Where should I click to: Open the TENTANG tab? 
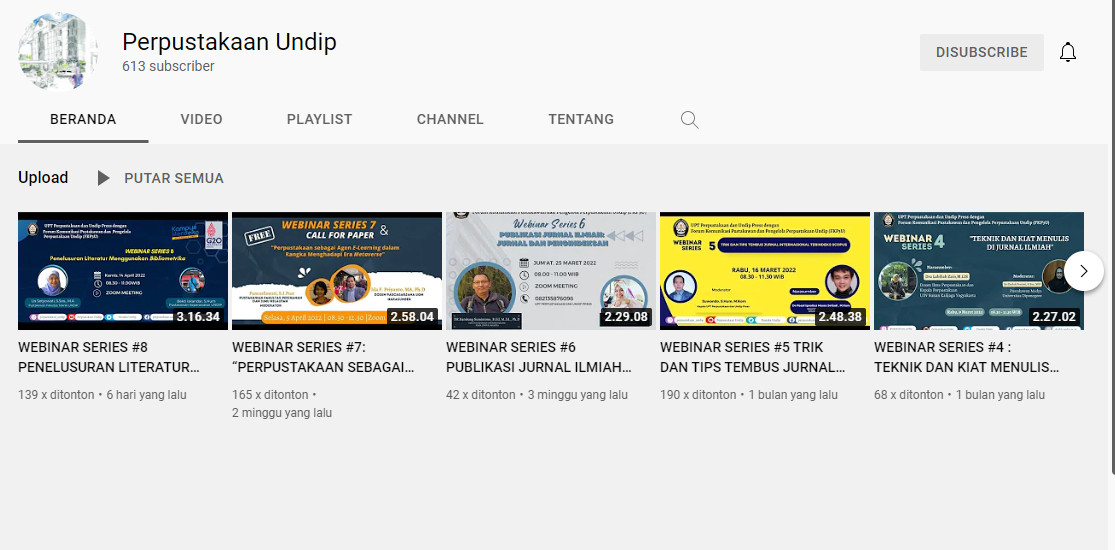click(x=581, y=120)
